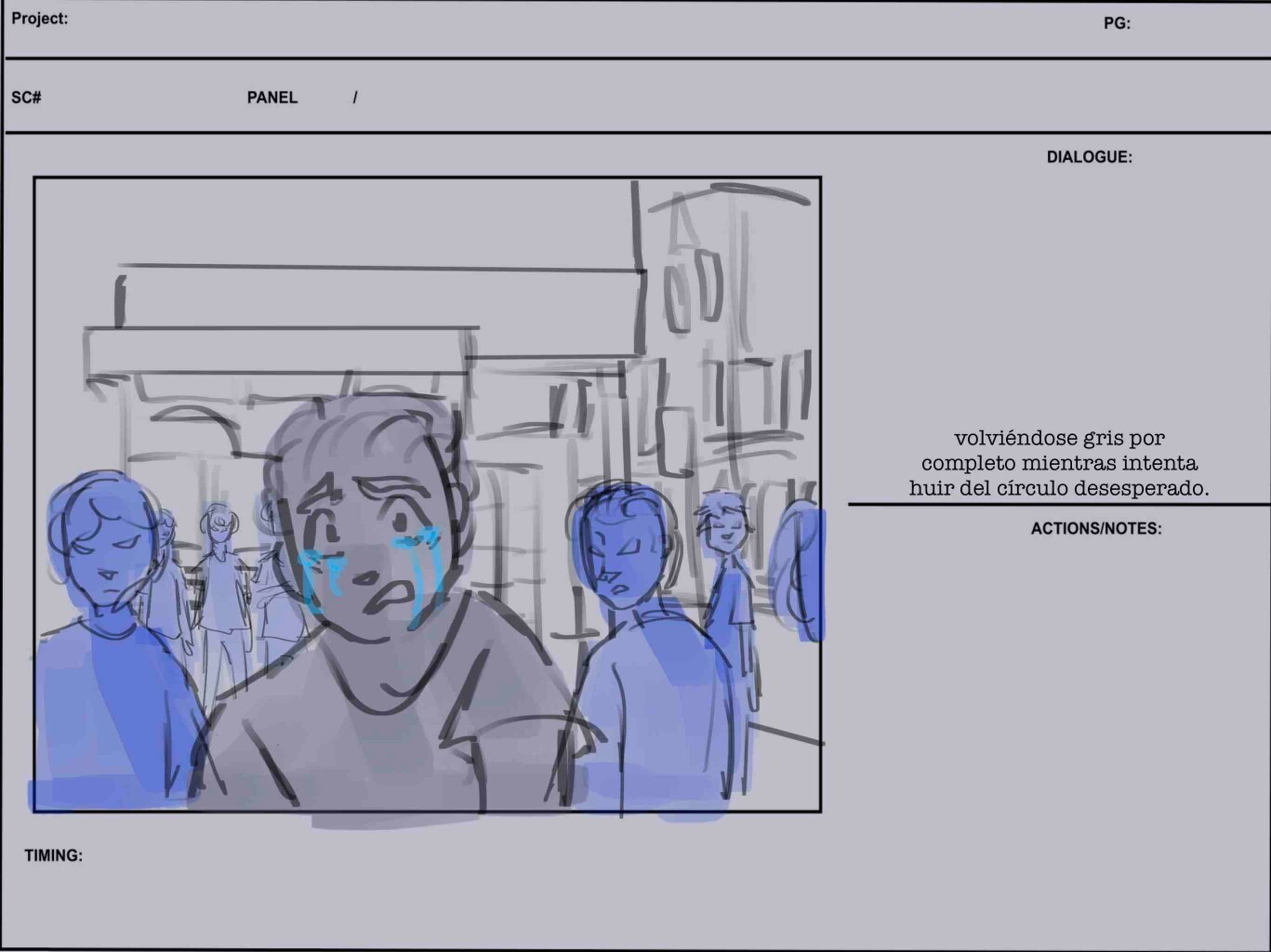Click the slash after the PANEL label
The width and height of the screenshot is (1271, 952).
(x=355, y=98)
